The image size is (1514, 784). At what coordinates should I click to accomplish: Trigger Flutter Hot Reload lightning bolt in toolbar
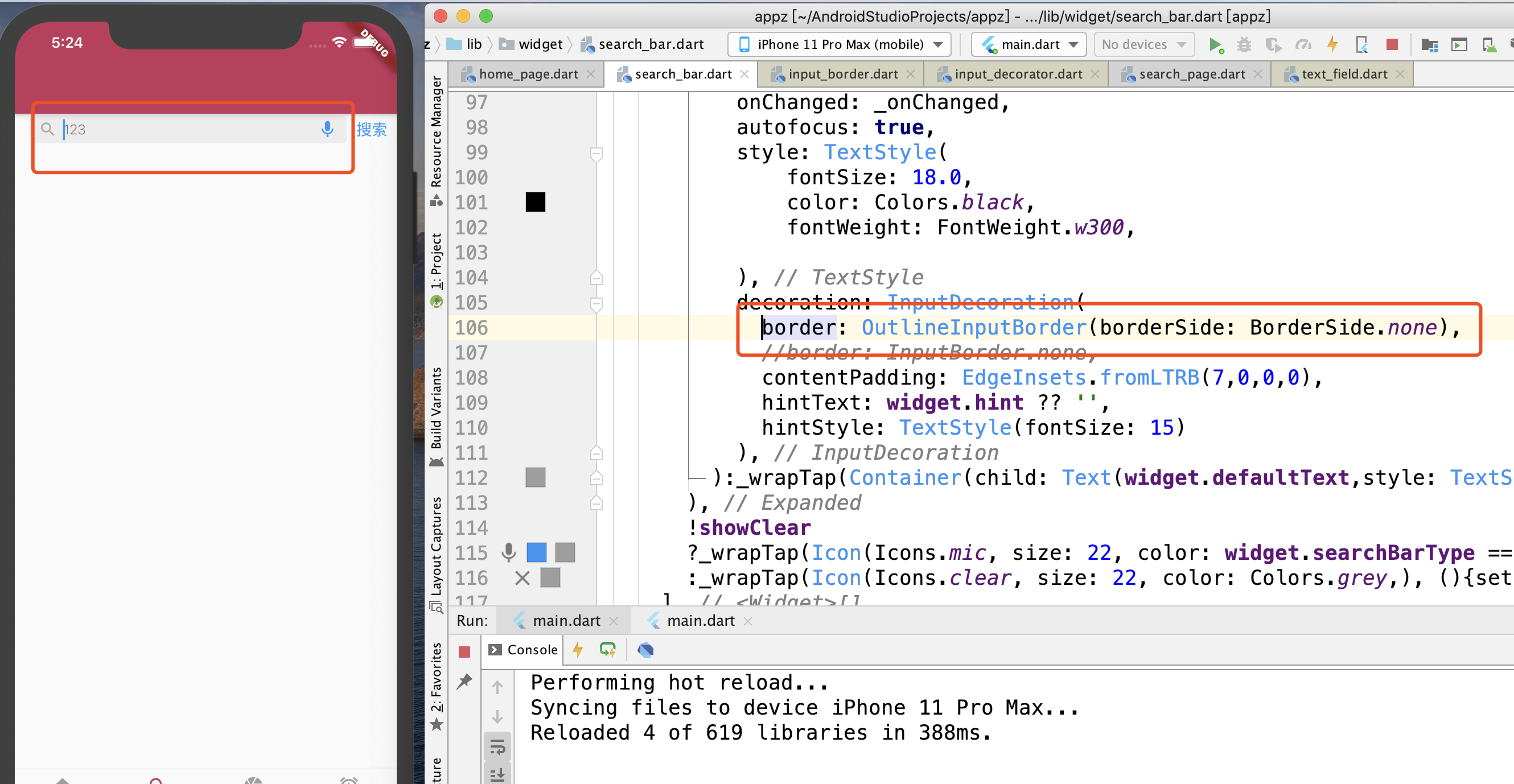tap(1332, 45)
